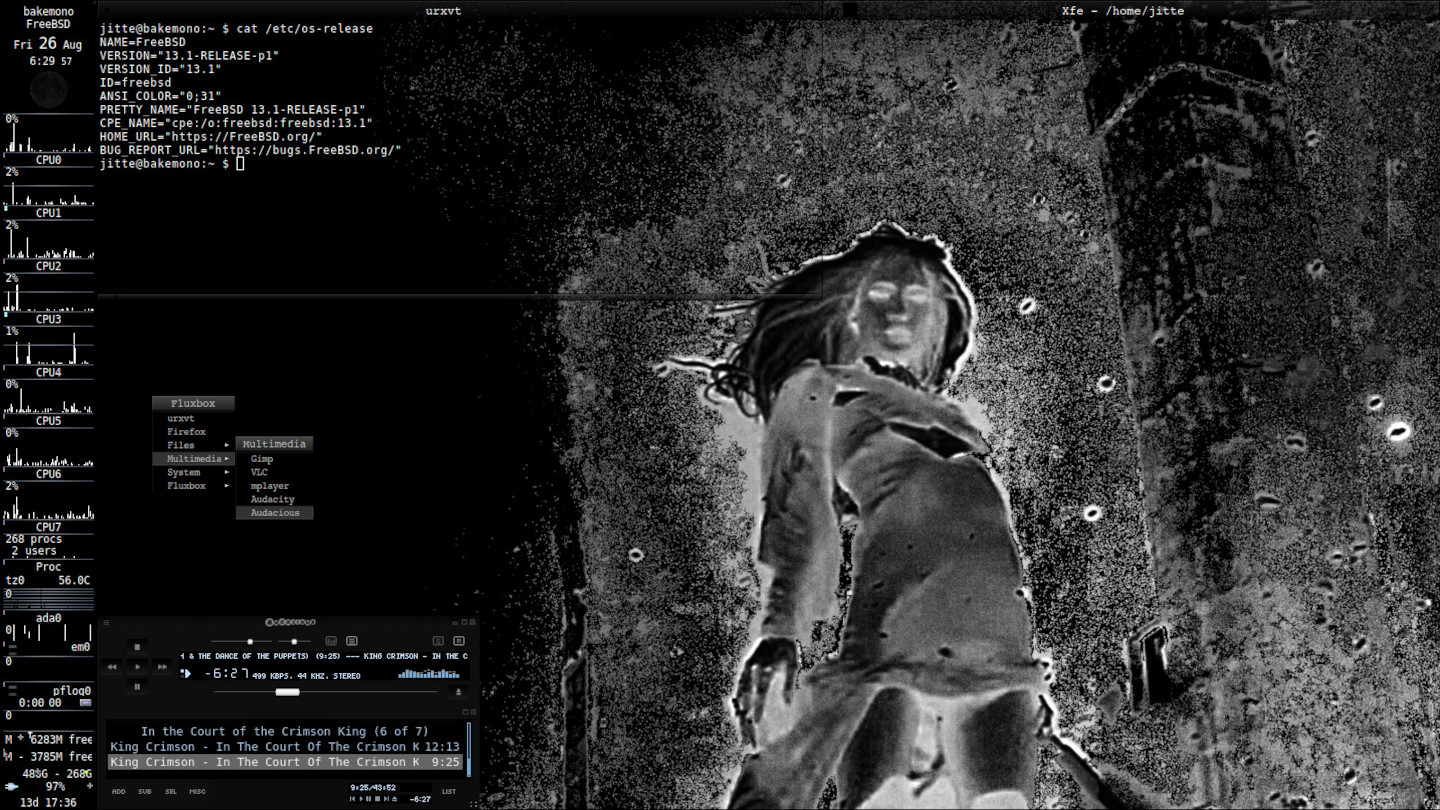Click the gkrellm date and clock display
Screen dimensions: 1440x810
(48, 52)
